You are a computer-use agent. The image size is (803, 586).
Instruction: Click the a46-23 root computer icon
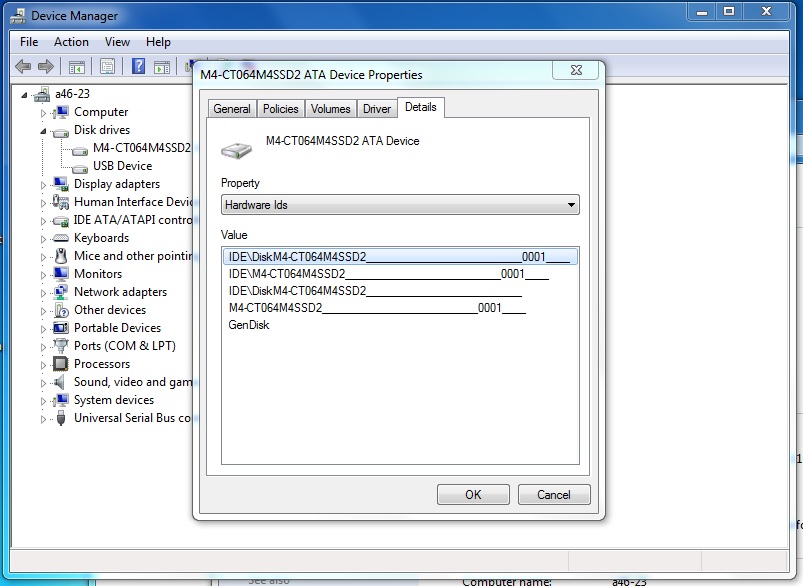[41, 94]
